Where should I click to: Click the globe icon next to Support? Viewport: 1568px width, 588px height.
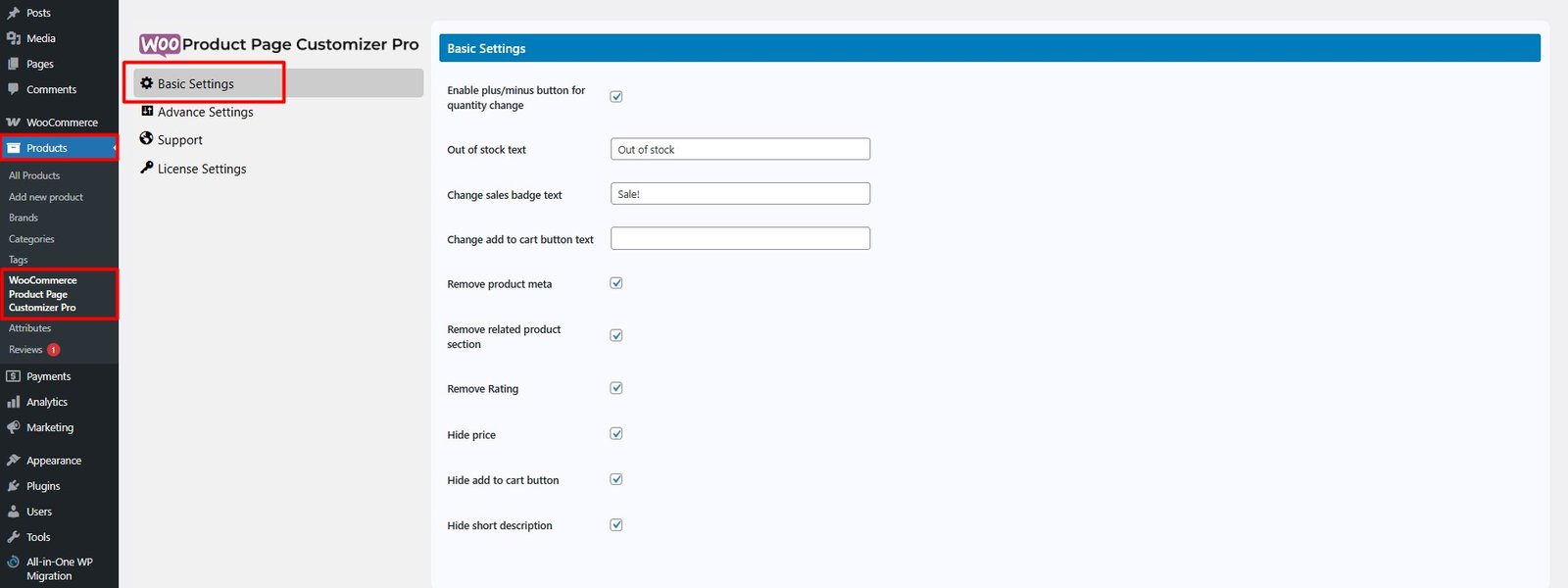tap(147, 139)
